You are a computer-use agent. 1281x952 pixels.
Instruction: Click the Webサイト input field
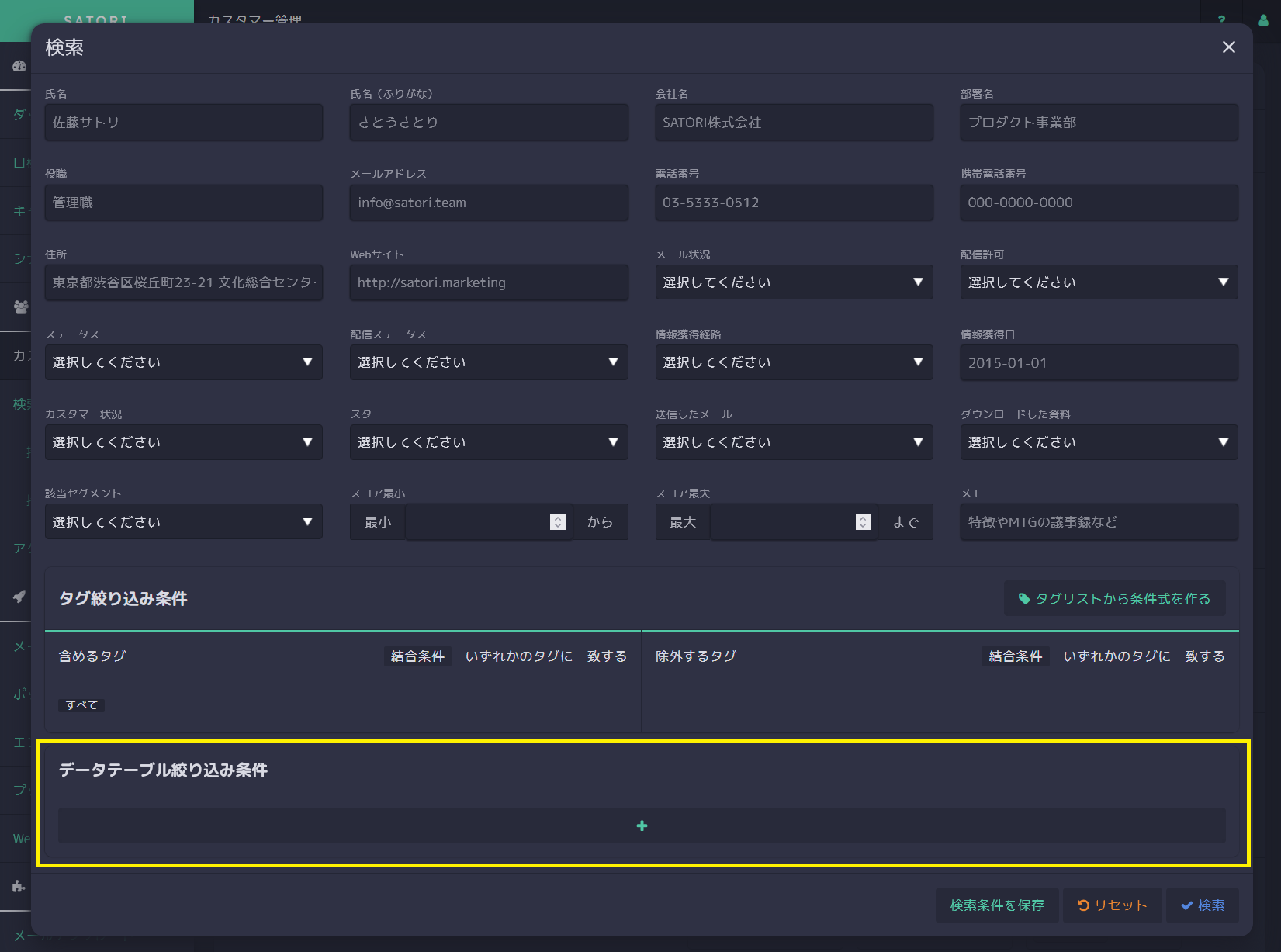click(489, 282)
